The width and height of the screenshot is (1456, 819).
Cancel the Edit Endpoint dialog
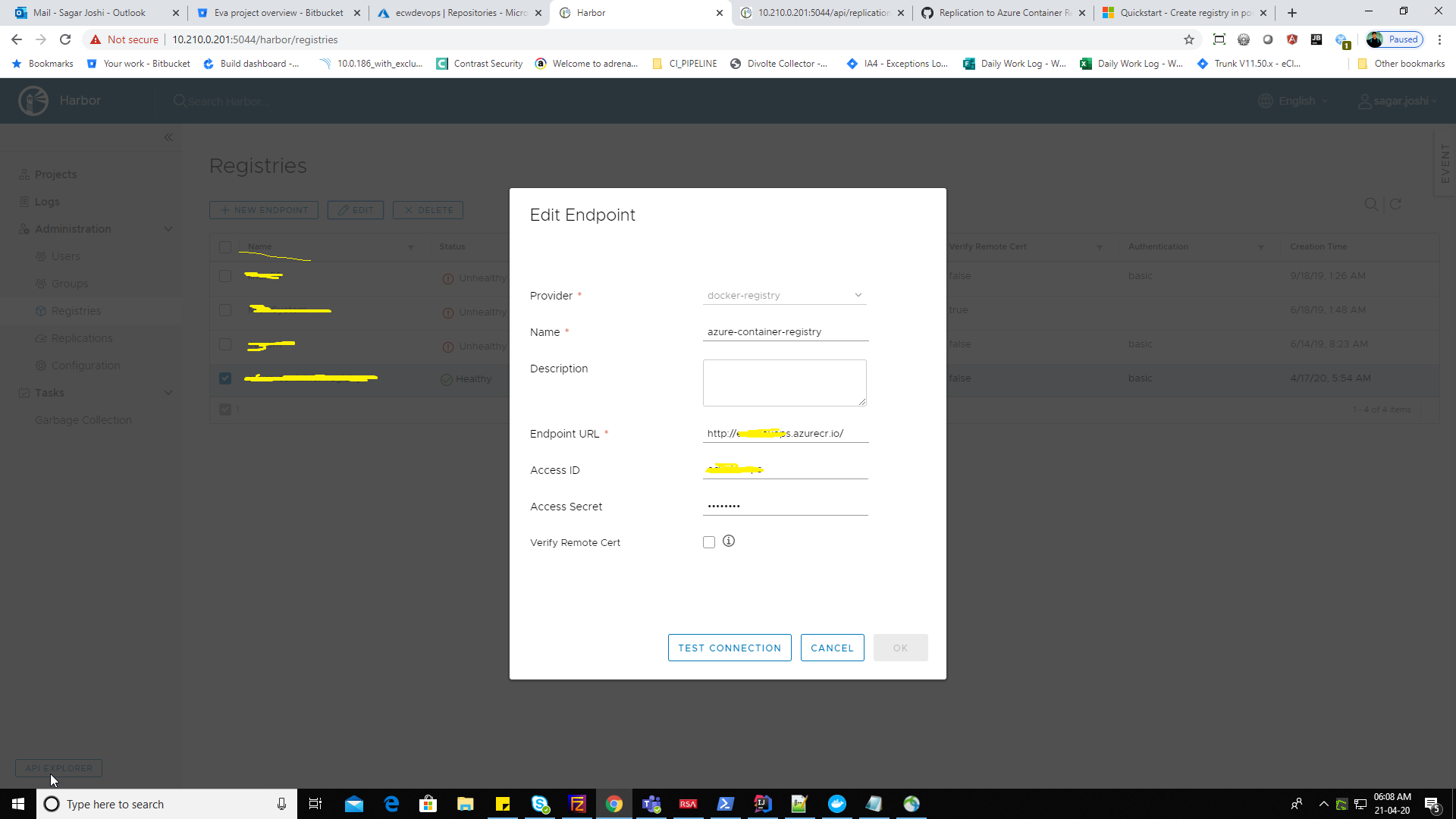832,648
